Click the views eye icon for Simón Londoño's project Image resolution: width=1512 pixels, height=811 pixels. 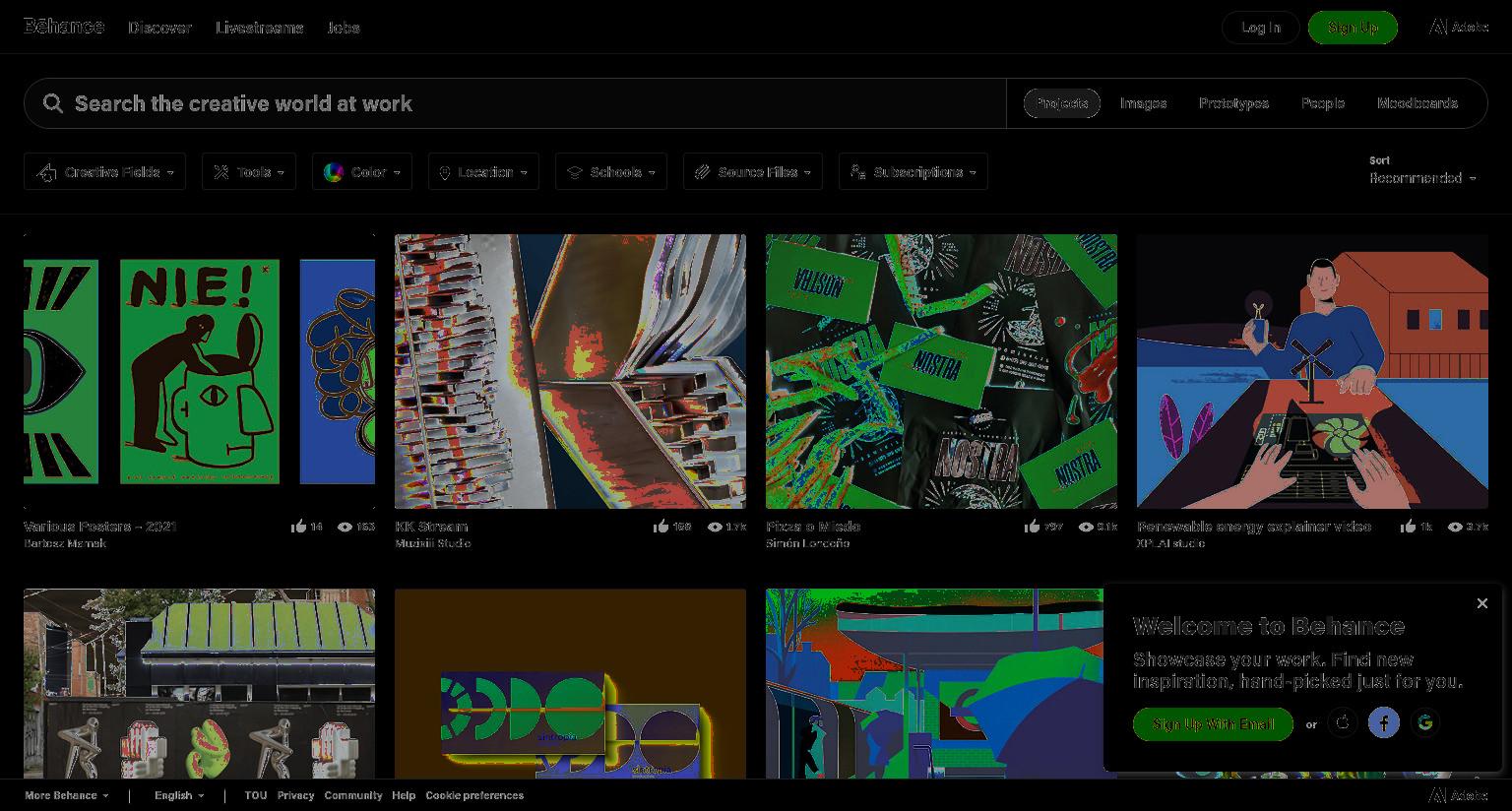pos(1086,527)
